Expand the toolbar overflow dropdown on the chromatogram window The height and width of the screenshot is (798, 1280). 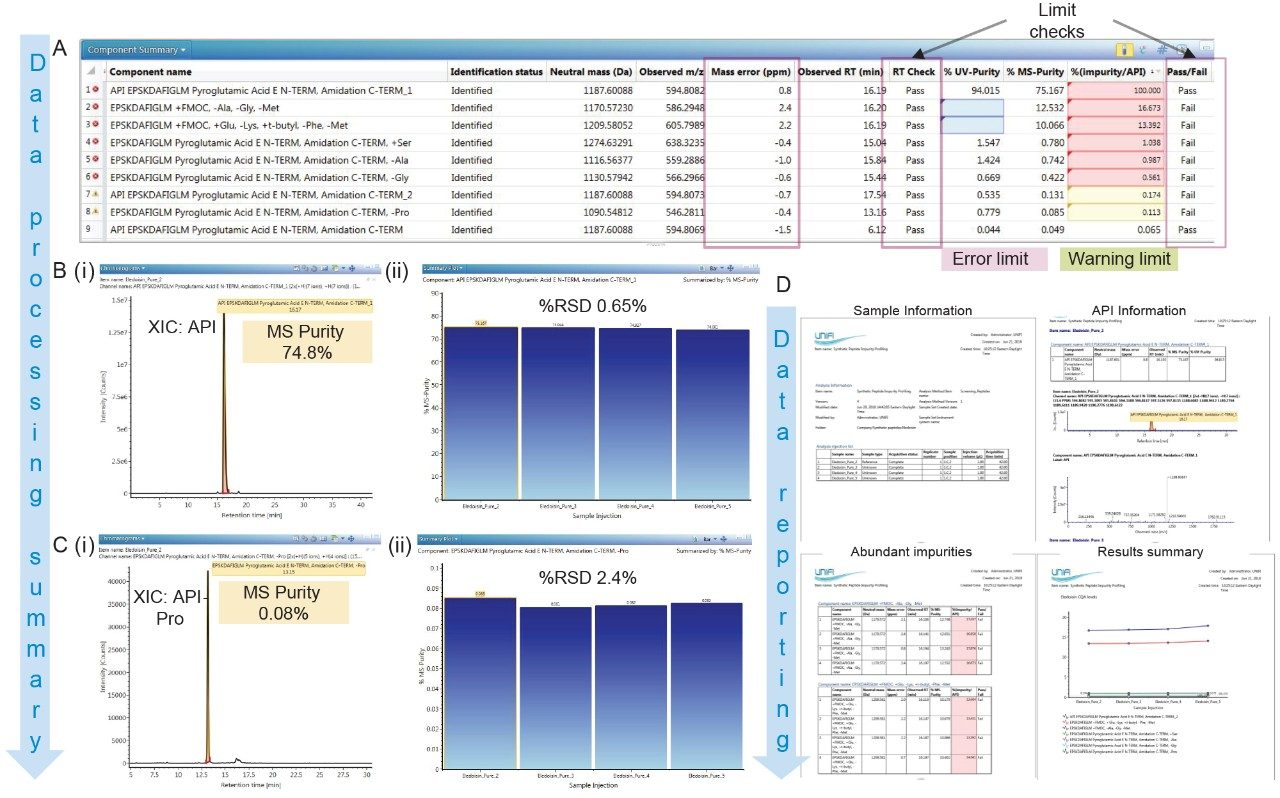point(343,268)
